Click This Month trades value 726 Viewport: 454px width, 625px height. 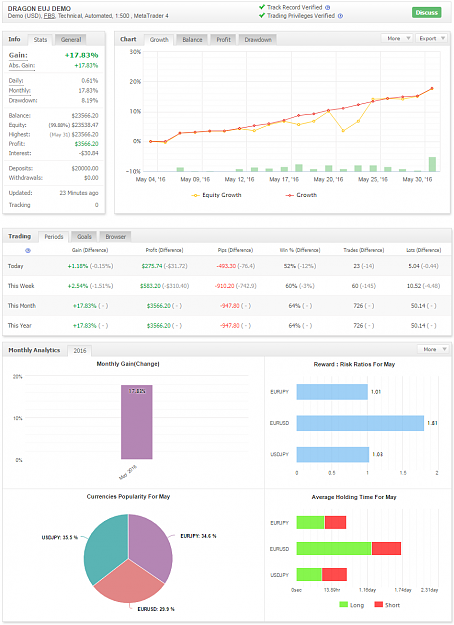pyautogui.click(x=358, y=306)
